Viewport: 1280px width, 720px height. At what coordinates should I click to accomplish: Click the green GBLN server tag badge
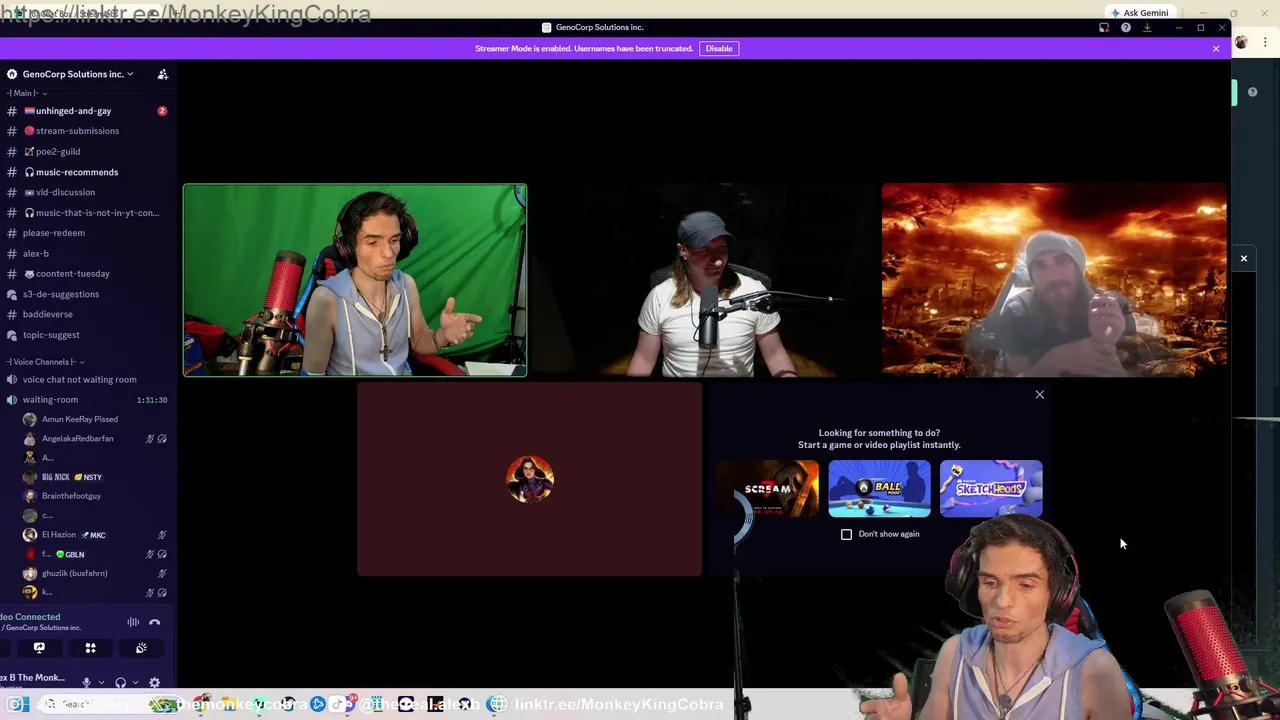(70, 554)
